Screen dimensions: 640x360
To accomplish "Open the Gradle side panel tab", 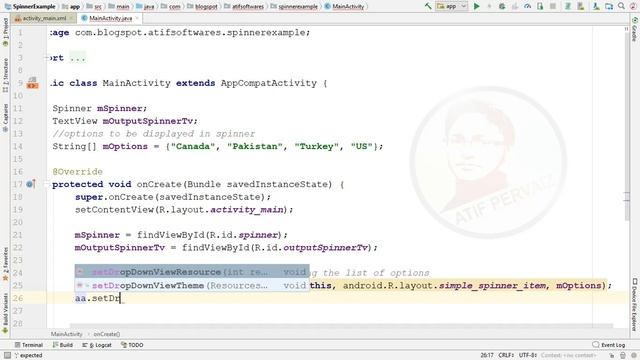I will 635,29.
